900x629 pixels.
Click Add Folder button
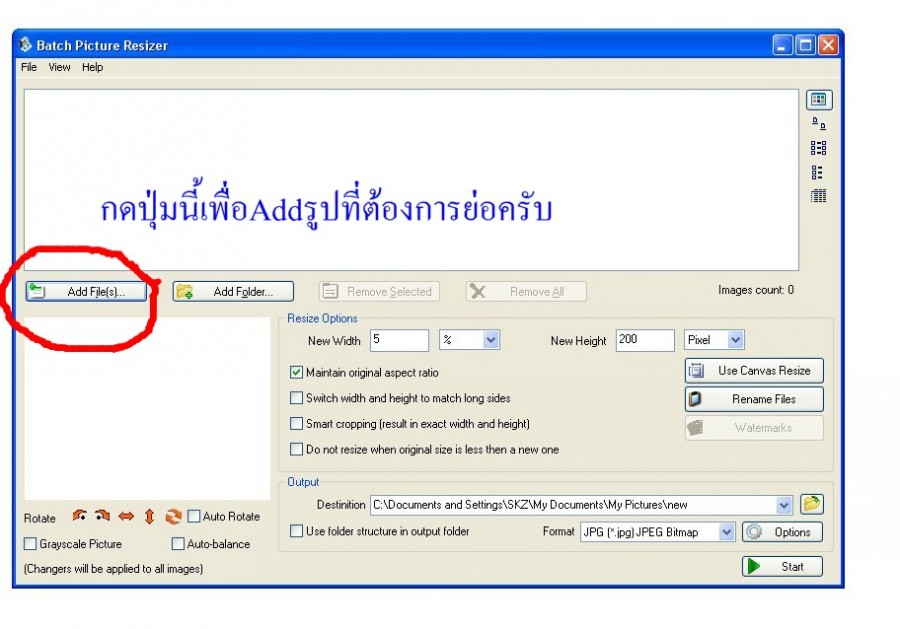click(x=233, y=292)
